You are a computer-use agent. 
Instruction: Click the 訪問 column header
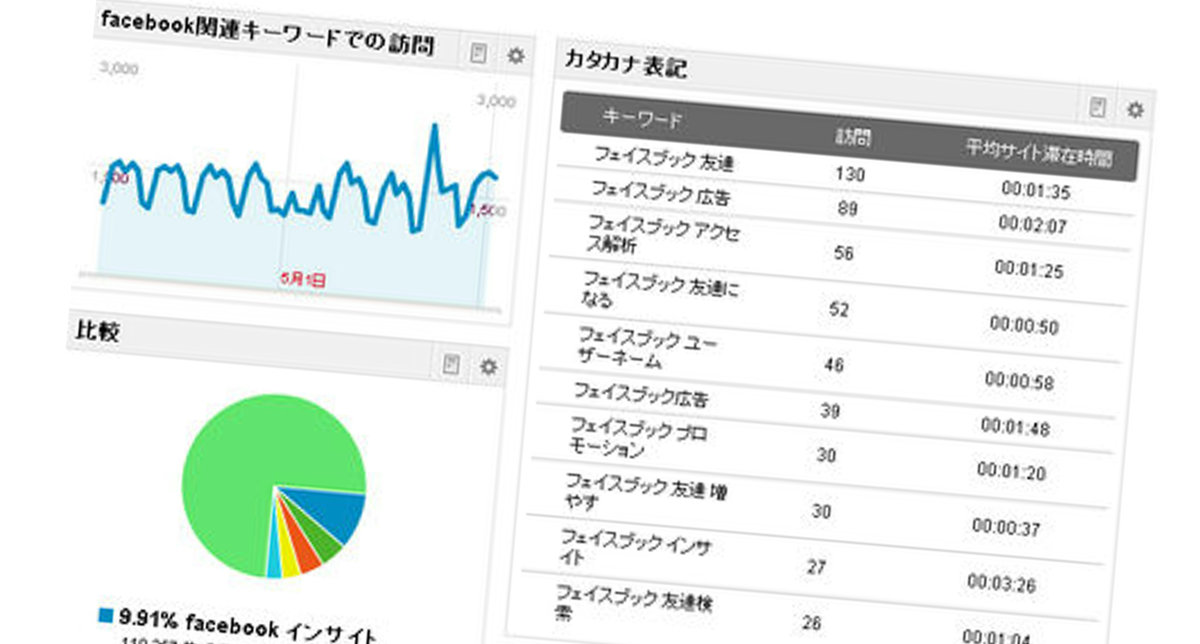click(853, 138)
